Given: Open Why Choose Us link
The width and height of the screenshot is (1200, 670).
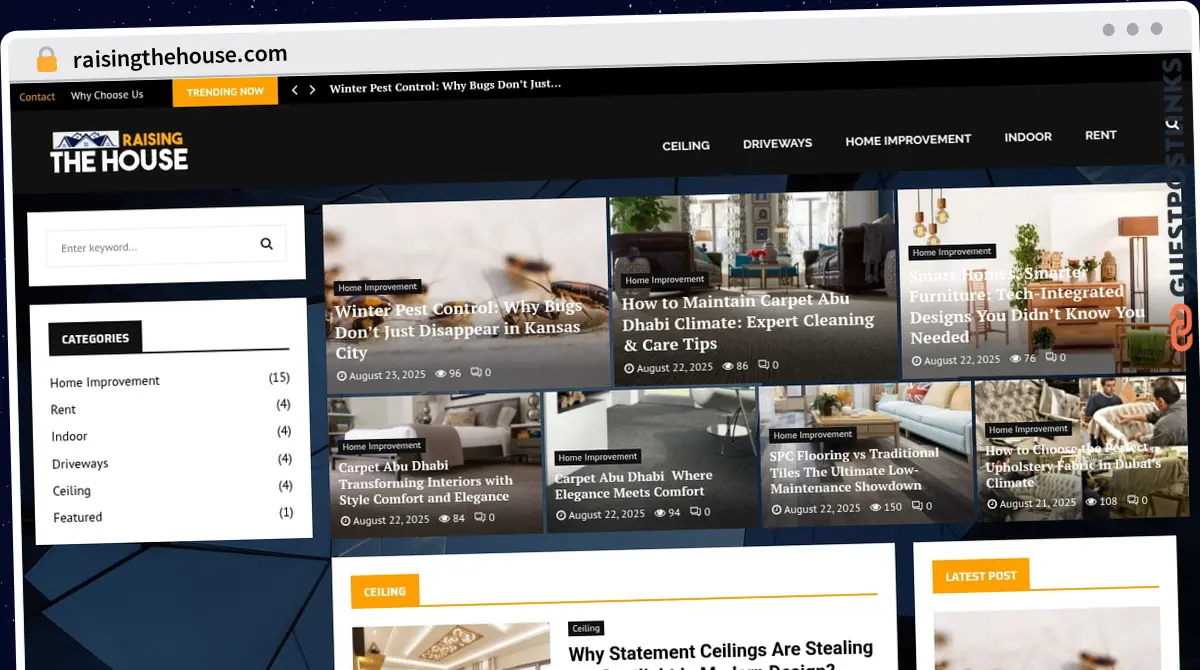Looking at the screenshot, I should (x=107, y=95).
